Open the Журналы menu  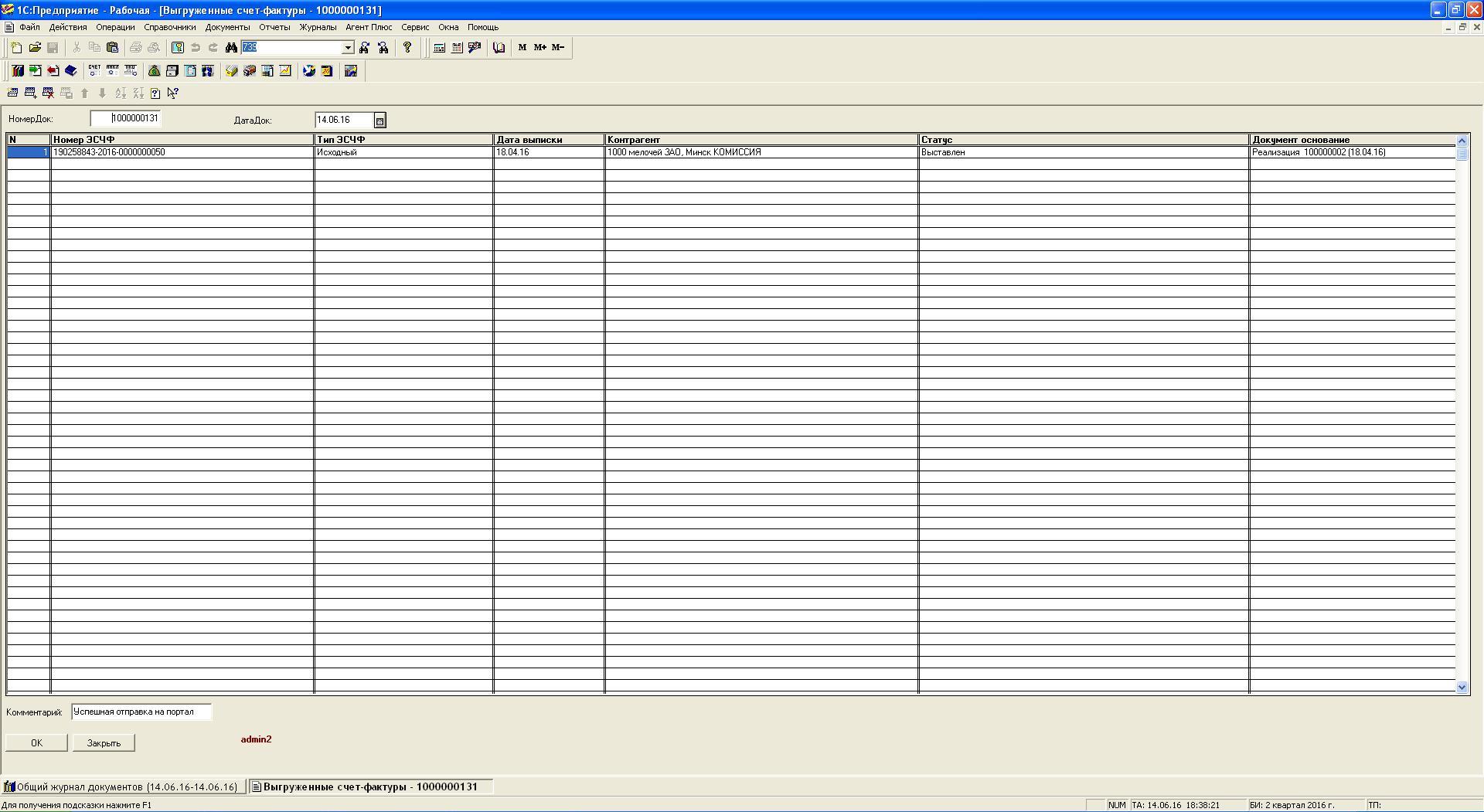pos(318,27)
